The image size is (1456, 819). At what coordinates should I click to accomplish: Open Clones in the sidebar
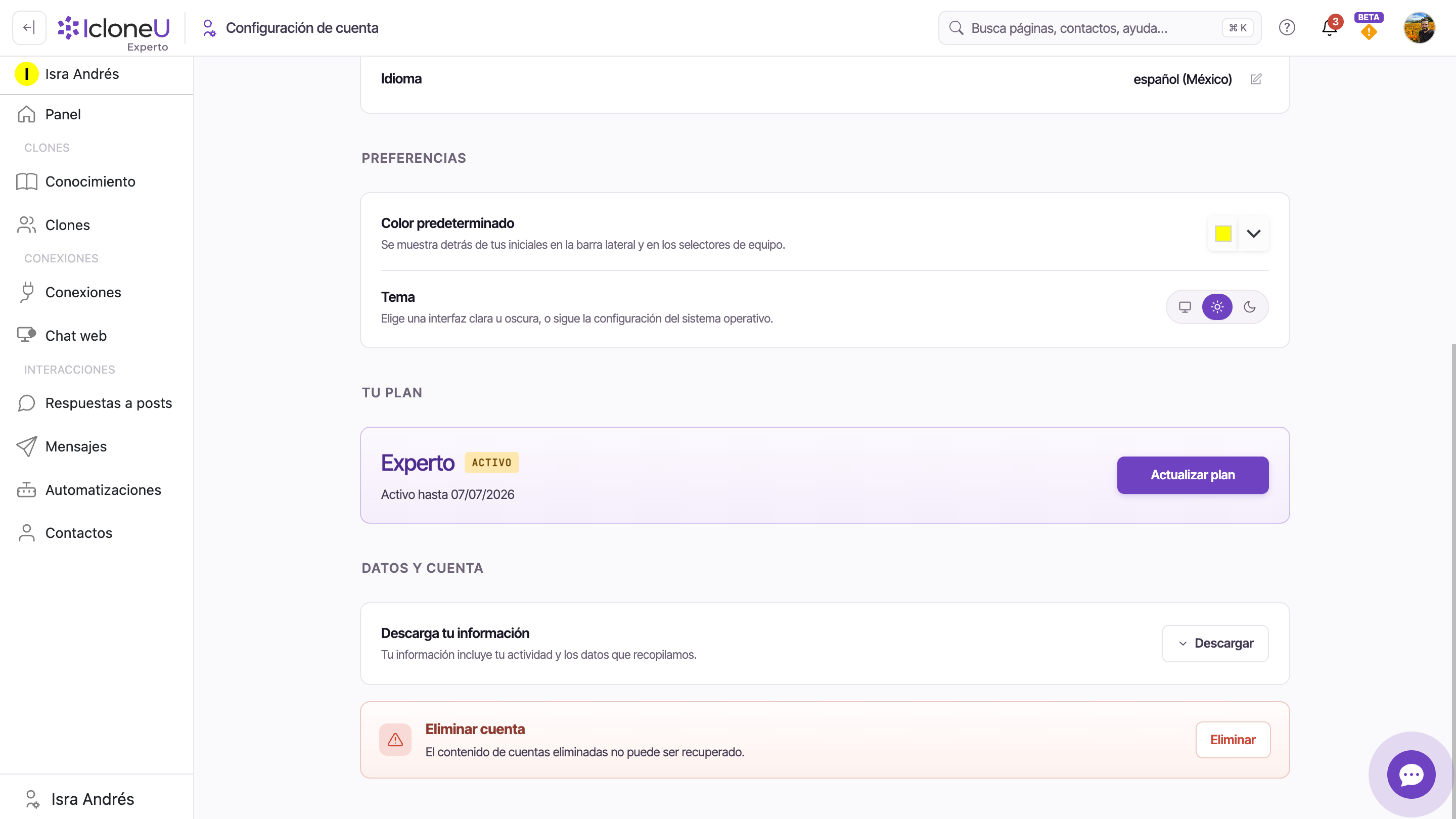(x=96, y=225)
